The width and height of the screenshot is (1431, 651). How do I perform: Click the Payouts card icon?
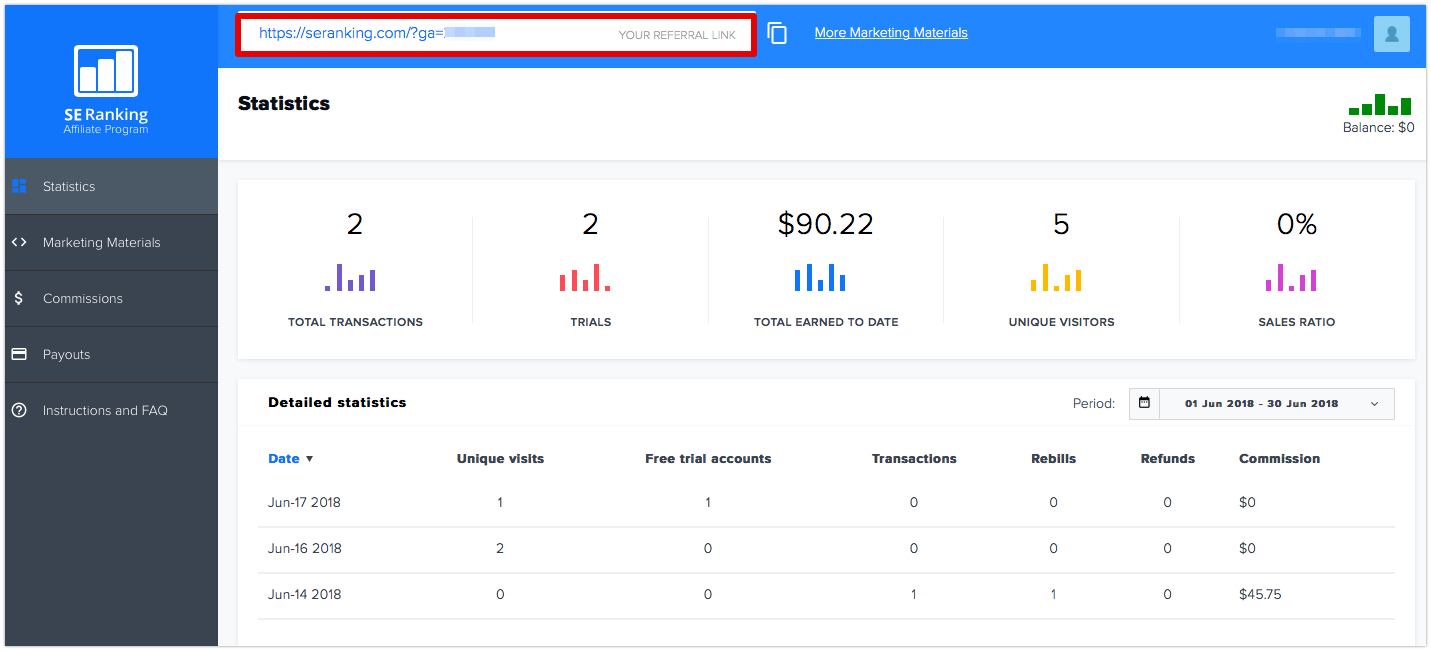18,354
